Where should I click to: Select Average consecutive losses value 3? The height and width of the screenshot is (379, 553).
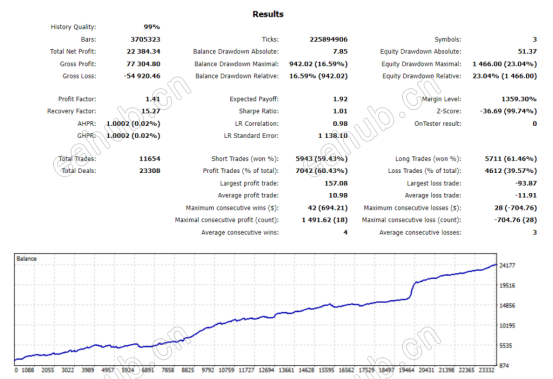535,232
